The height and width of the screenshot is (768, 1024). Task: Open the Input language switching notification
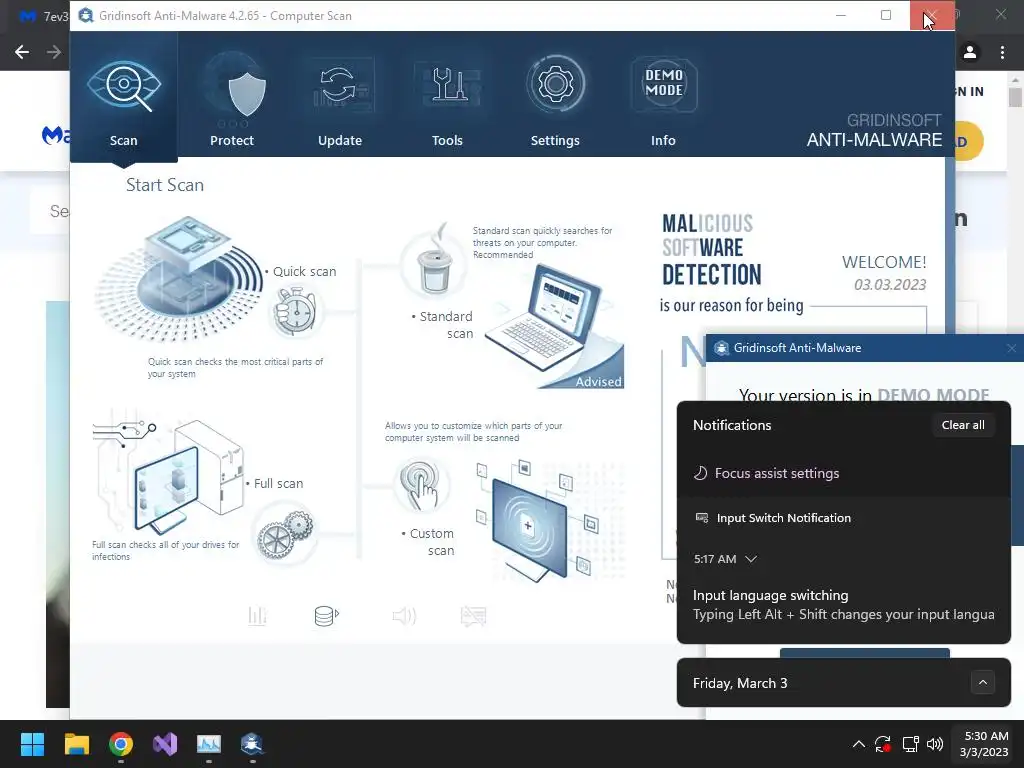tap(844, 605)
